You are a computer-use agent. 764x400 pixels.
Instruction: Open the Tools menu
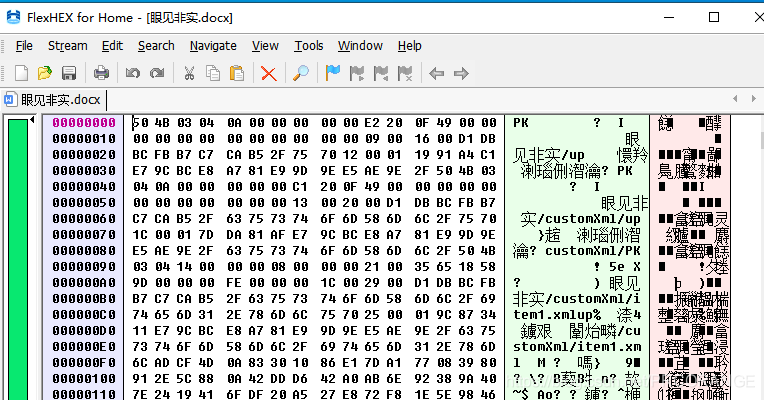(x=308, y=46)
